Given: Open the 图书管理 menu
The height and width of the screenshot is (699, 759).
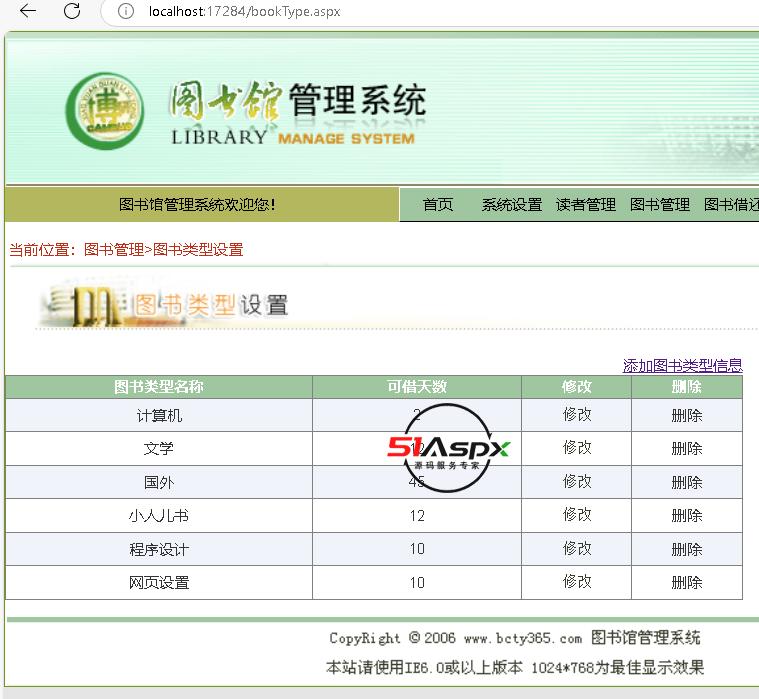Looking at the screenshot, I should click(659, 205).
